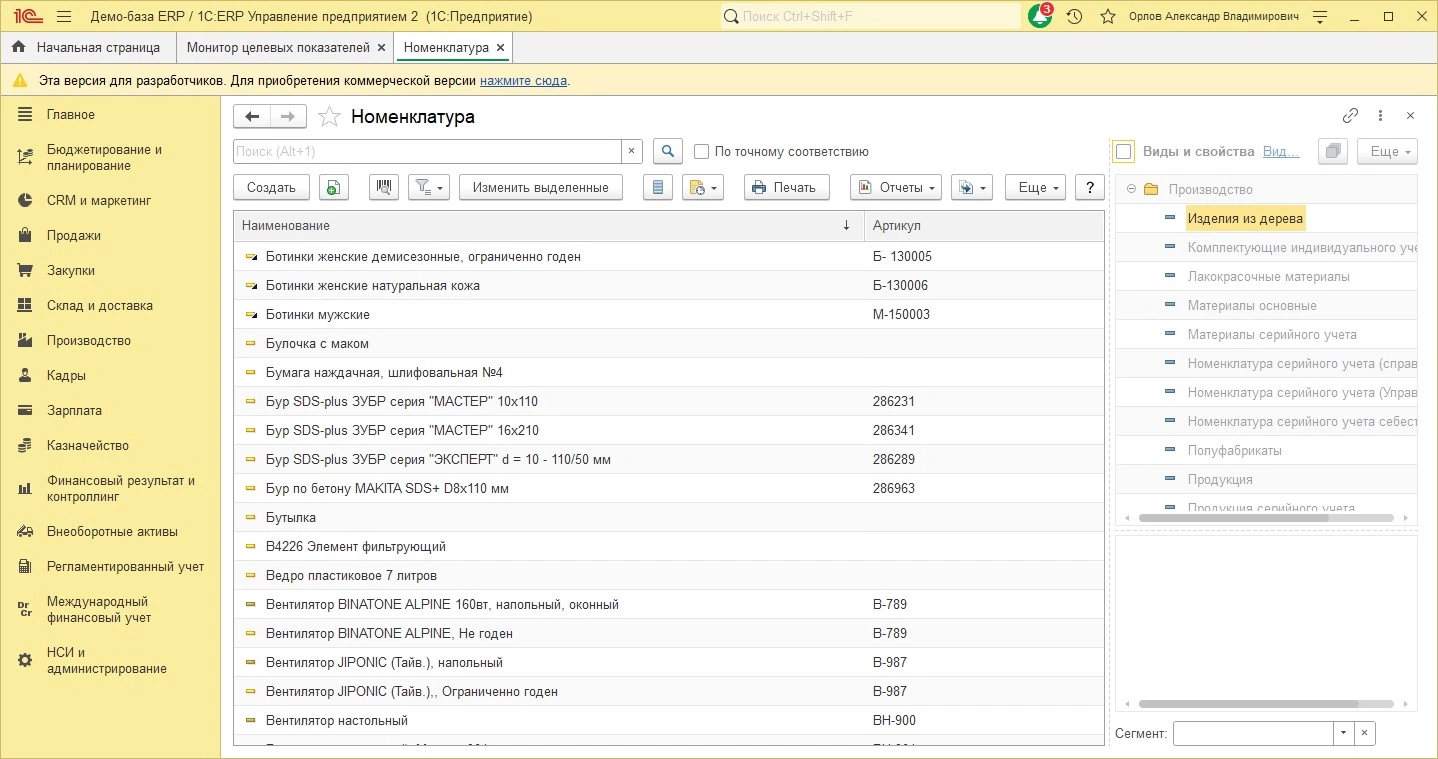Open the Сегмент combo box arrow

point(1343,733)
